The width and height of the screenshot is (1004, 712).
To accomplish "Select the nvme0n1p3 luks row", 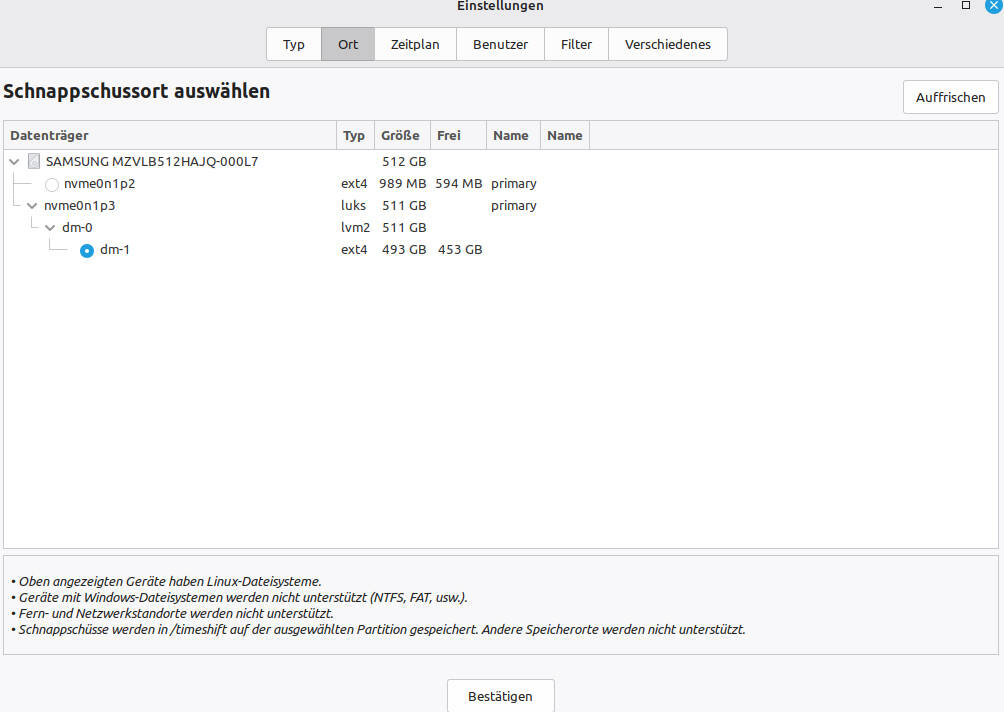I will click(x=80, y=206).
